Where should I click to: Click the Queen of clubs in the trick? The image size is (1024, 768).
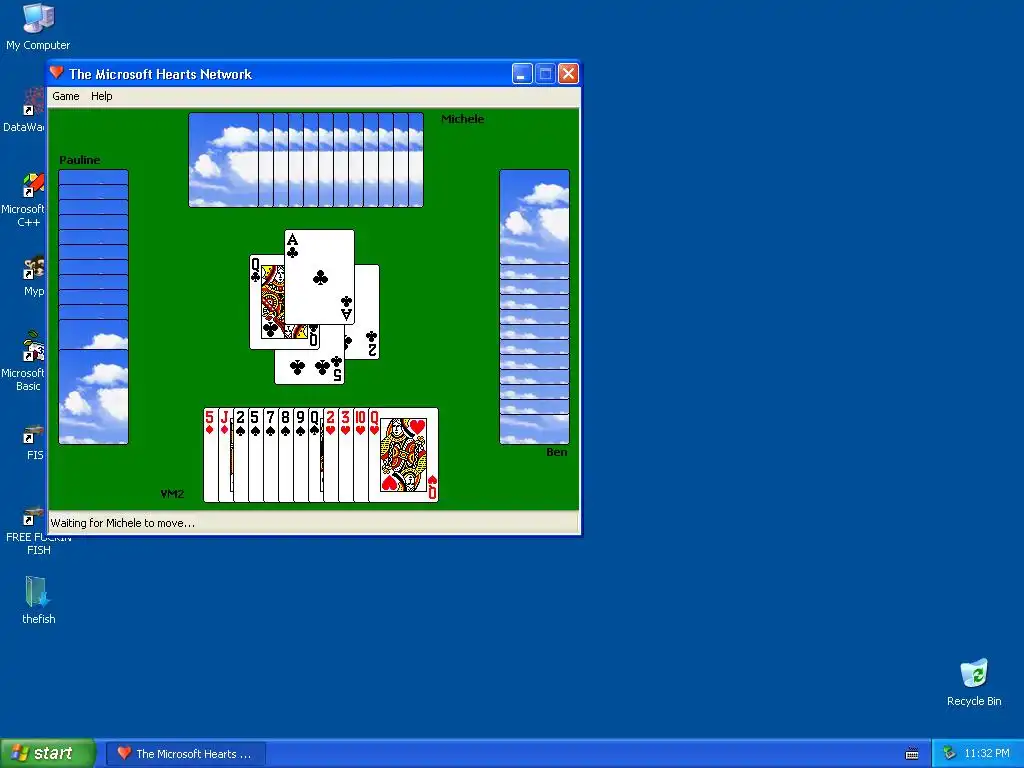coord(266,302)
